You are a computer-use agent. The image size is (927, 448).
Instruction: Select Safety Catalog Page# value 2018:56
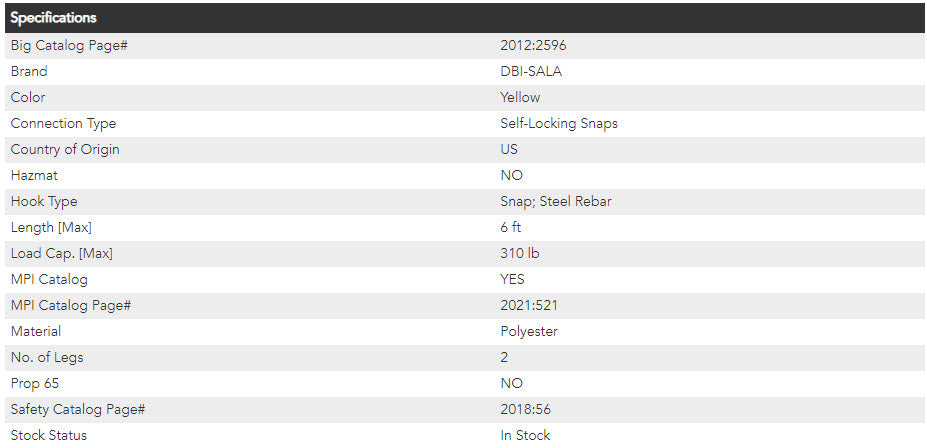525,409
